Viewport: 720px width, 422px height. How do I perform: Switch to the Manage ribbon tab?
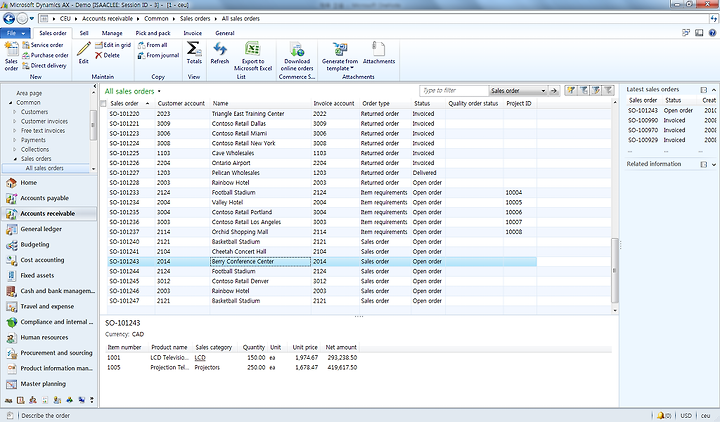click(x=112, y=33)
